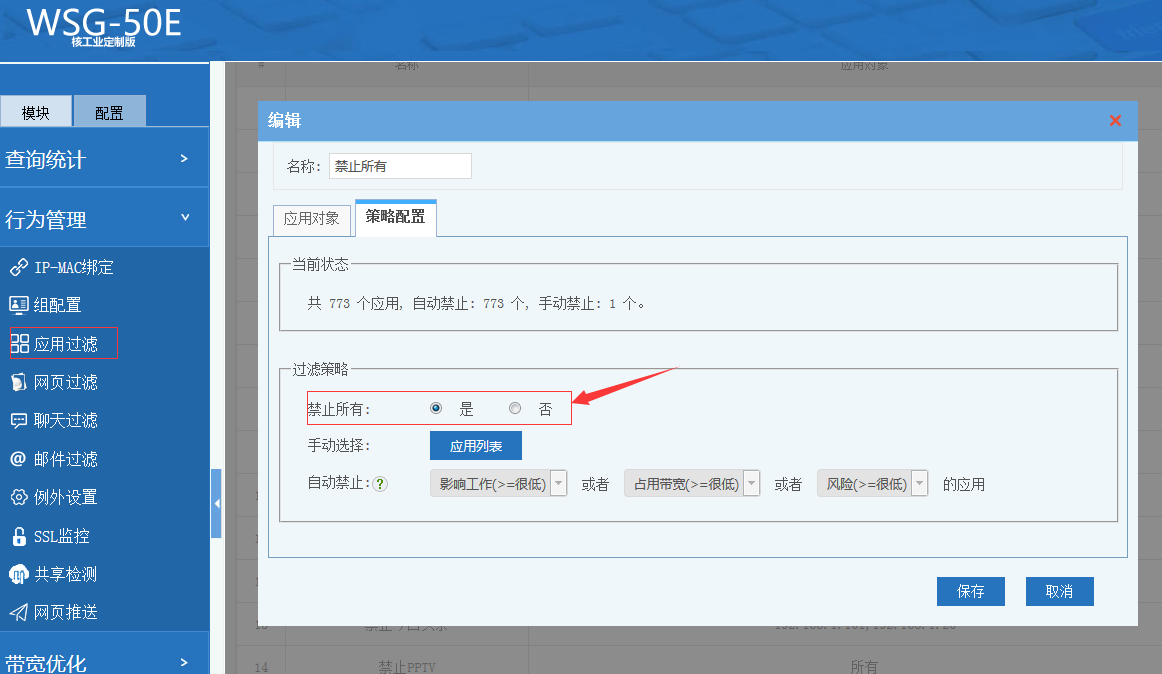Switch to the 应用对象 tab
The image size is (1162, 674).
tap(311, 218)
